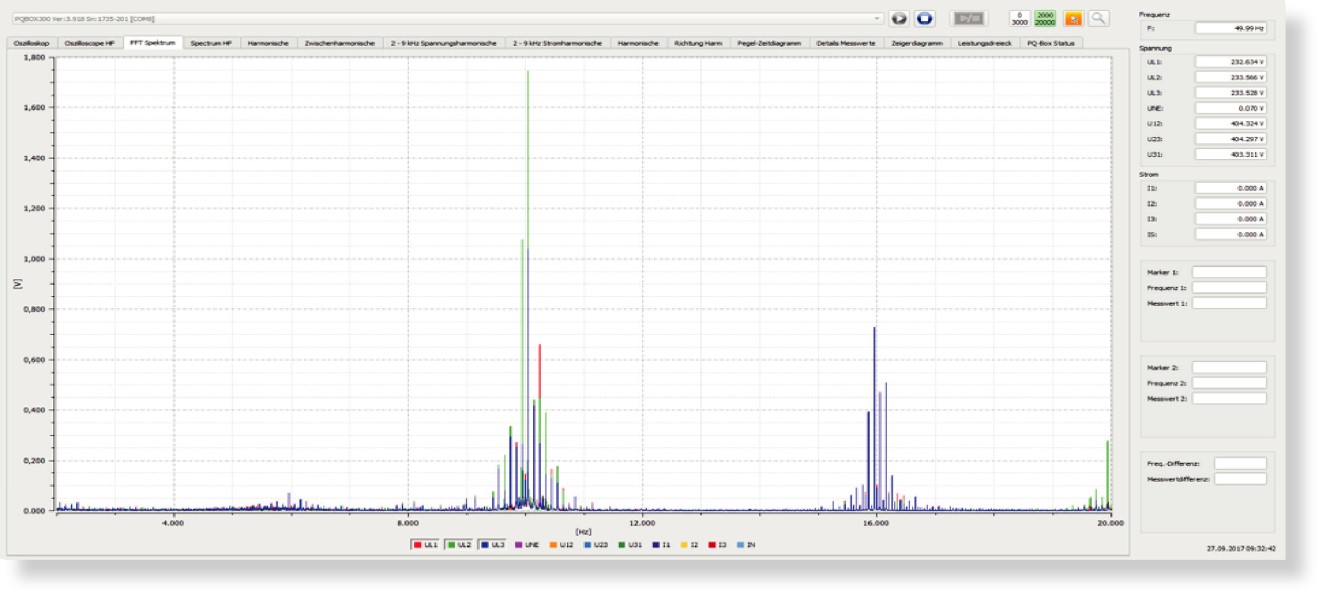Open the Spectrum HF tab
Viewport: 1318px width, 592px height.
(211, 43)
